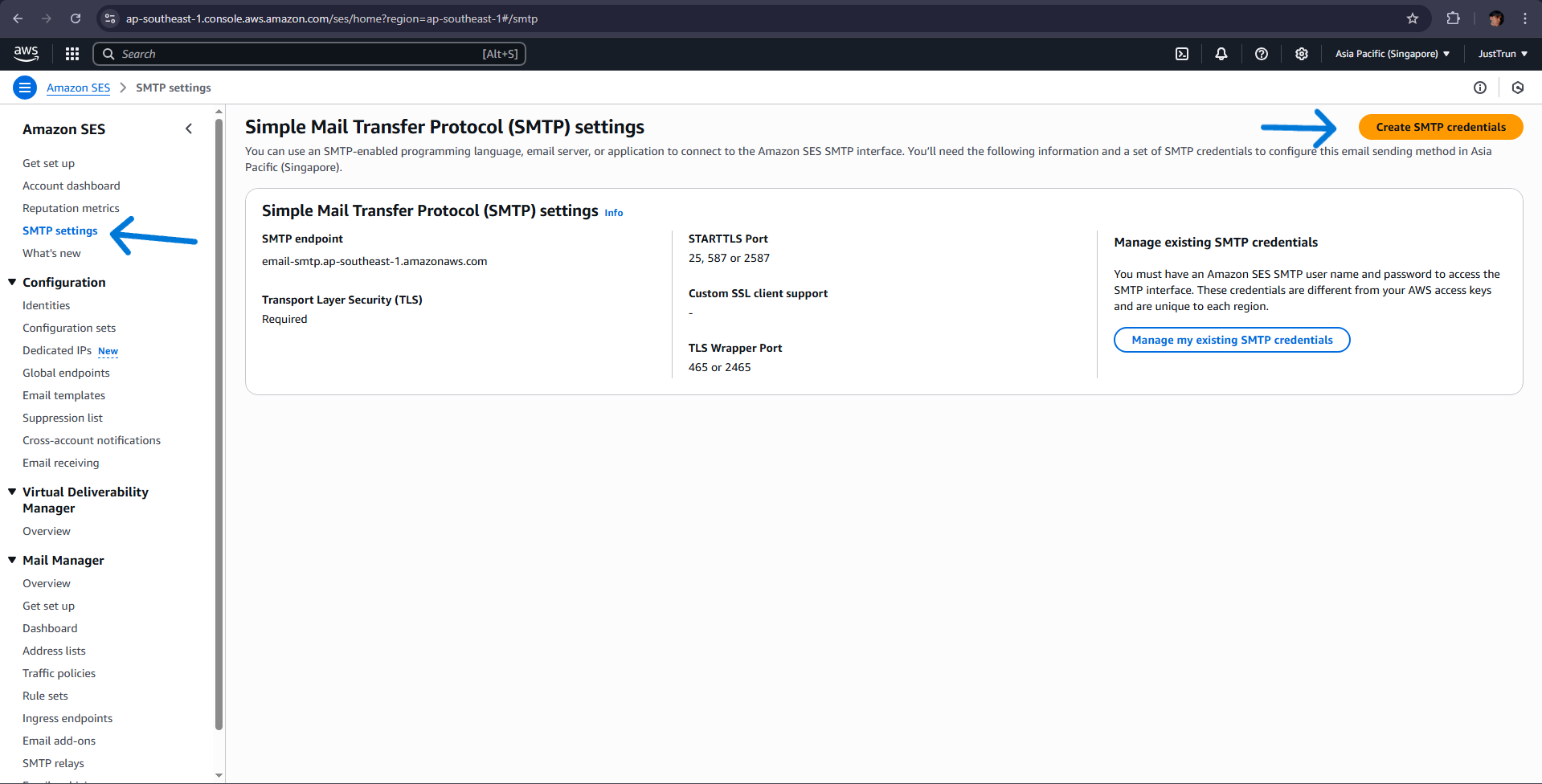
Task: Select SMTP settings in sidebar
Action: click(x=60, y=231)
